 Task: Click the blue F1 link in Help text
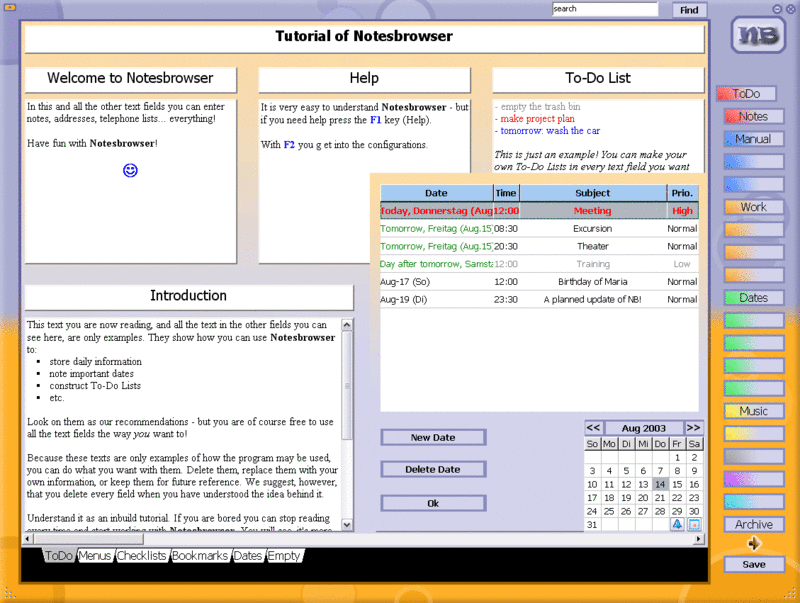(x=376, y=120)
